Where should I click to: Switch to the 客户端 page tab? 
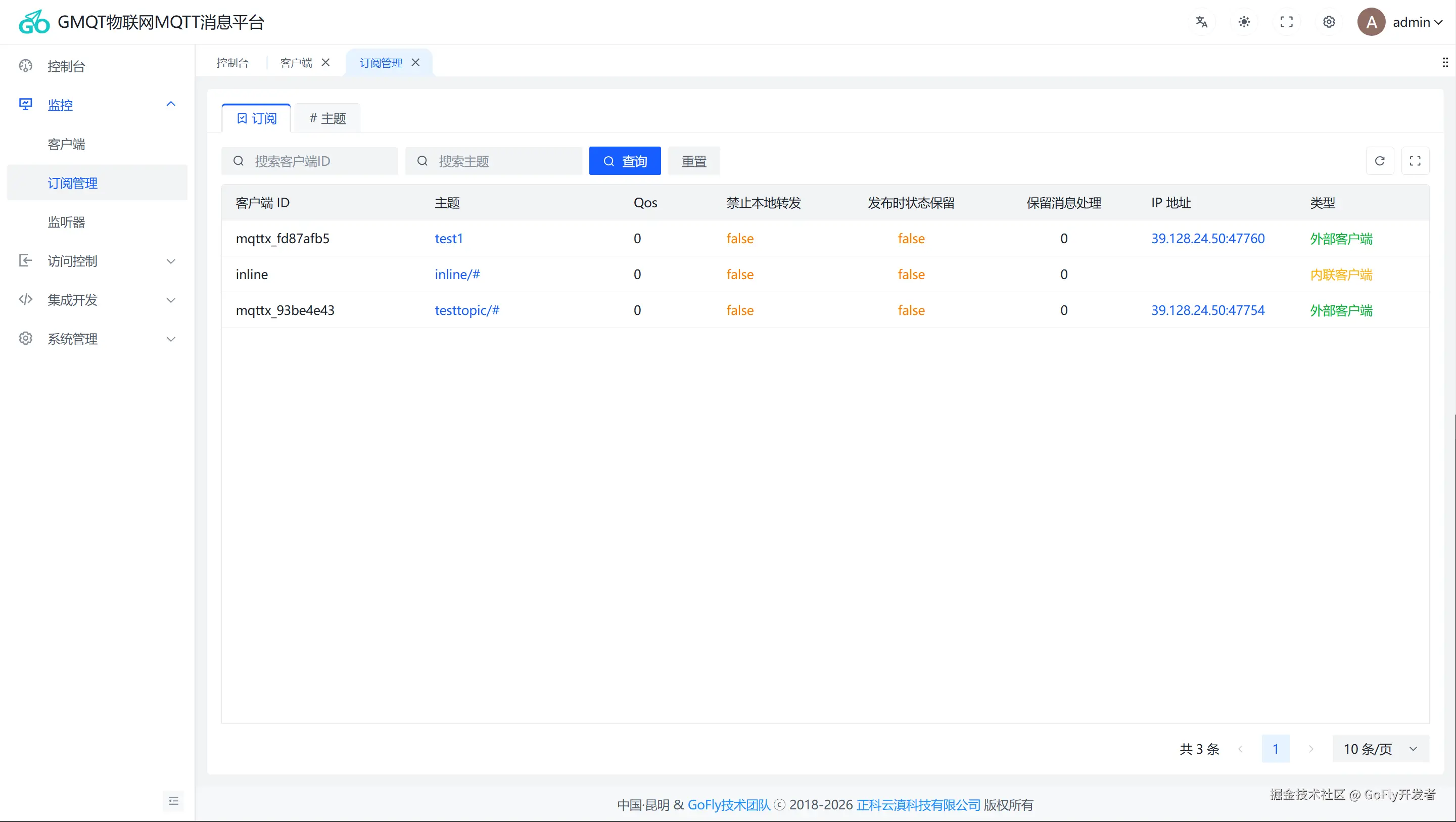pos(296,63)
